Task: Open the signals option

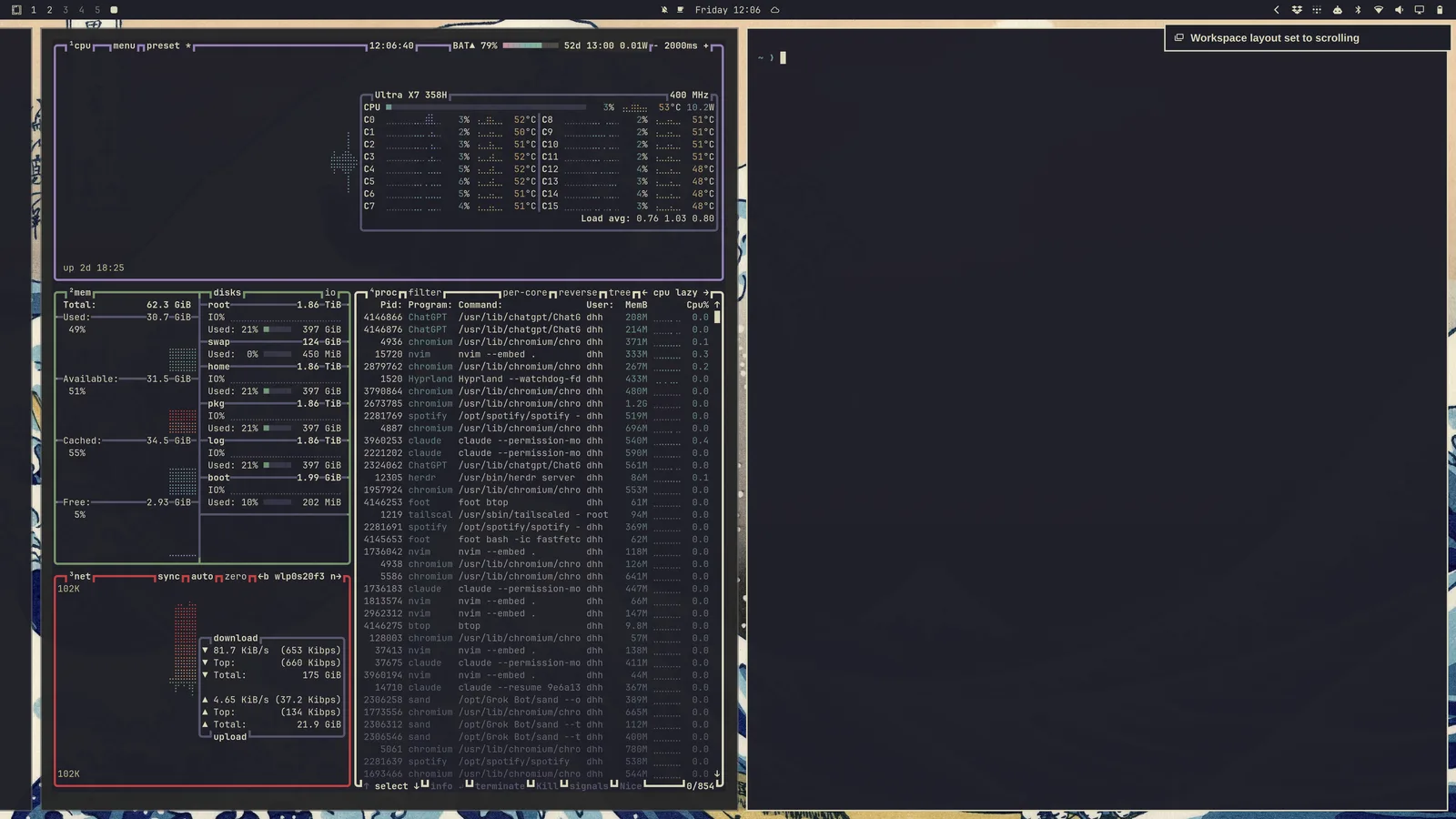Action: point(589,786)
